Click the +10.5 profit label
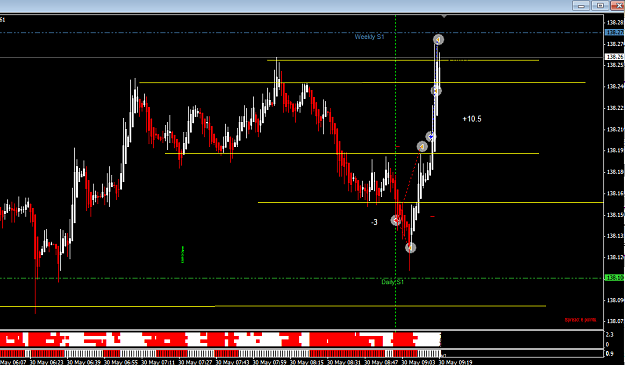 tap(472, 119)
